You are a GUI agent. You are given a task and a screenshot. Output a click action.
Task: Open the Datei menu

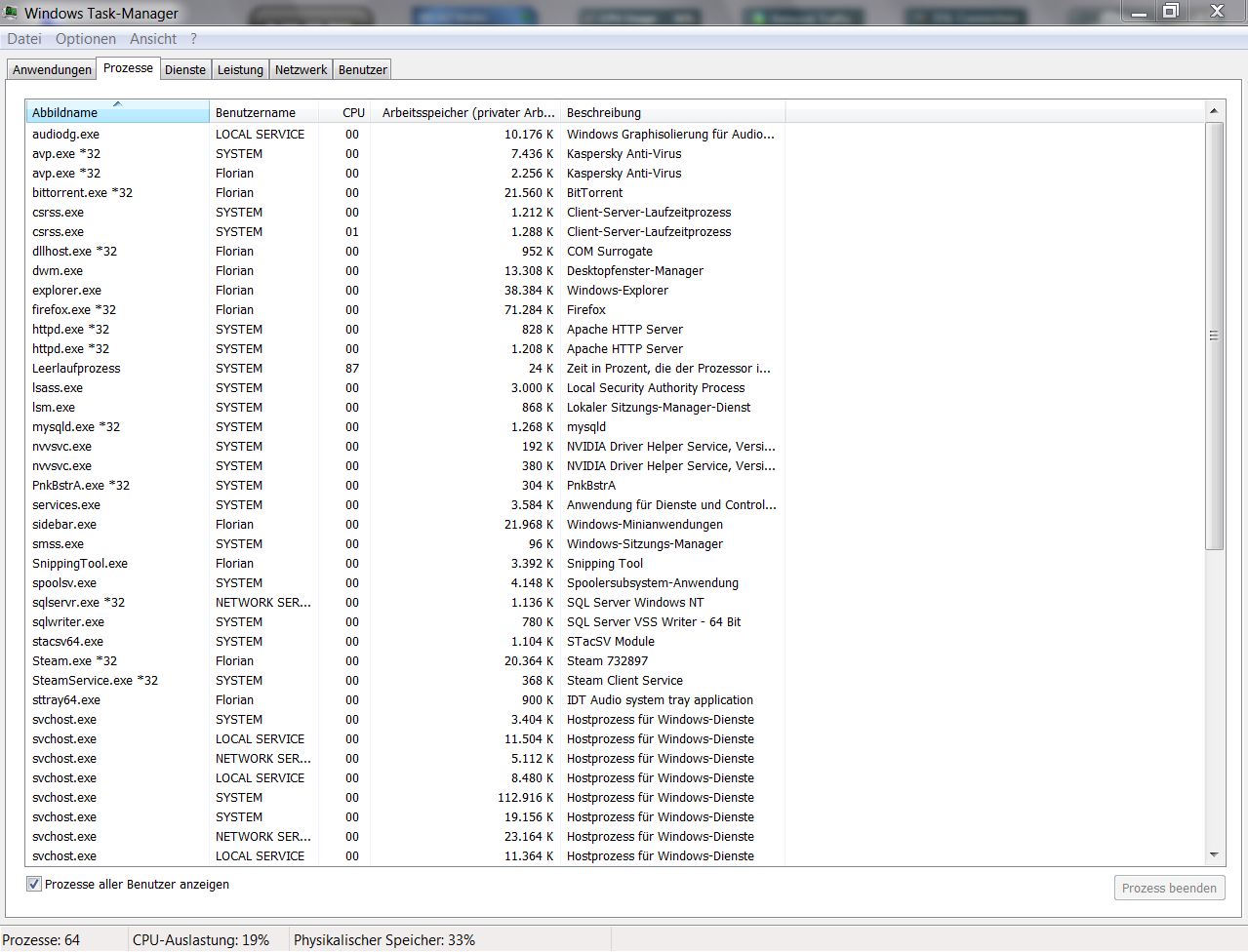[24, 39]
